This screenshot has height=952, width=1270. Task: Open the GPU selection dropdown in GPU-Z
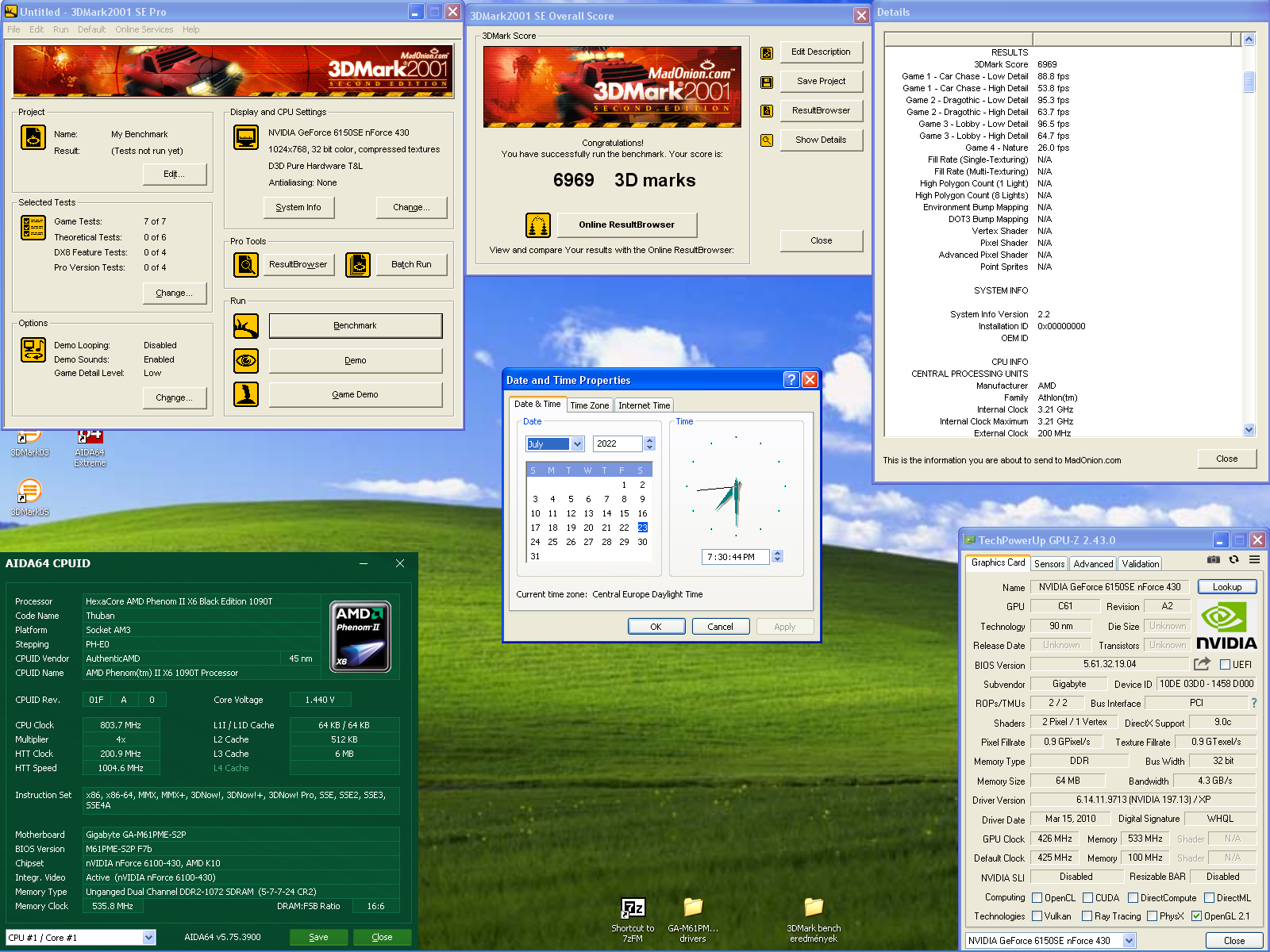1130,941
